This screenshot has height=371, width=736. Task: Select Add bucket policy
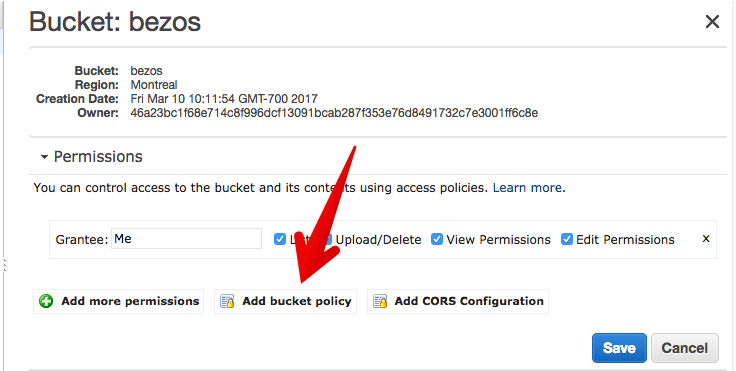point(285,301)
